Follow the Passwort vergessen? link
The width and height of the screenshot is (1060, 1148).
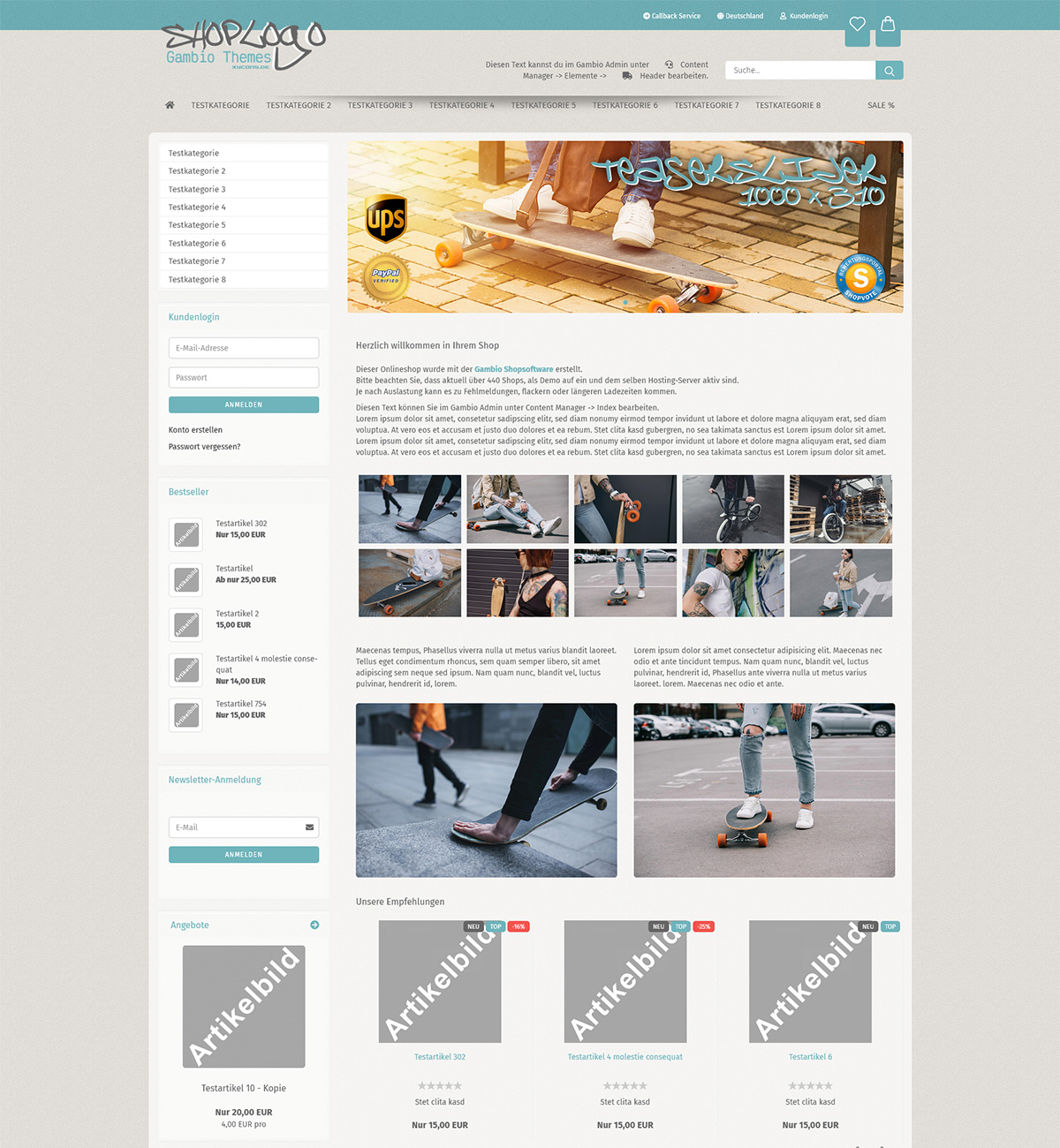coord(204,447)
